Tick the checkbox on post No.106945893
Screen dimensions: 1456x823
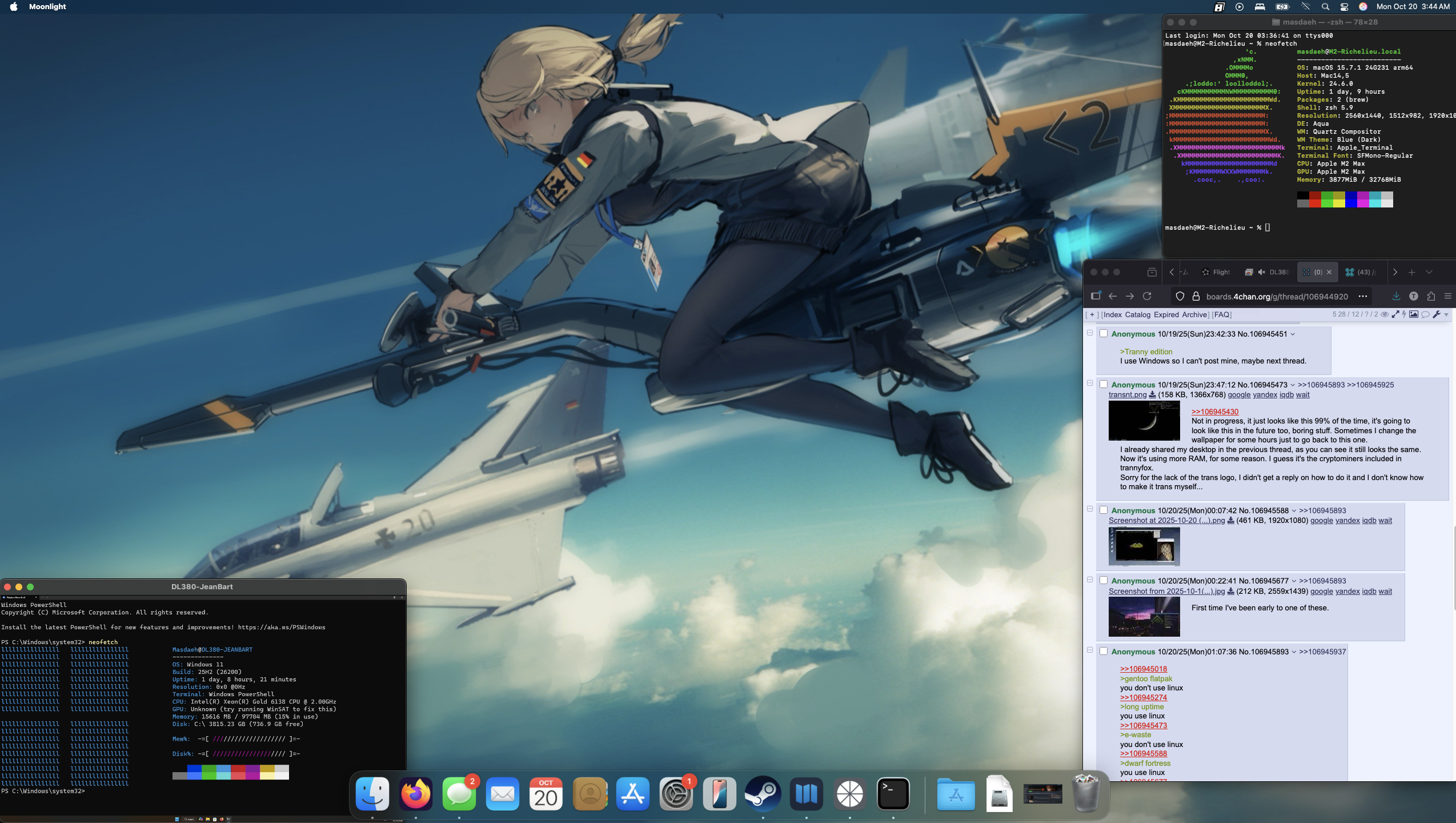1104,652
